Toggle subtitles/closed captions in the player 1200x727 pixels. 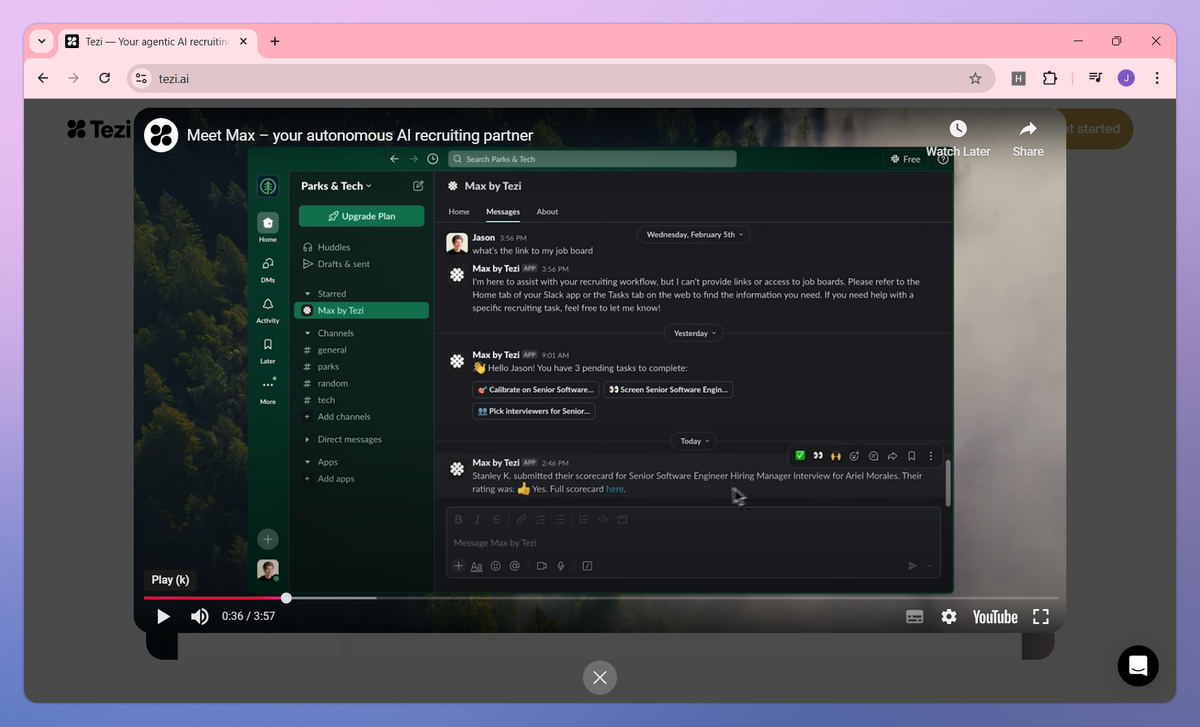(915, 617)
